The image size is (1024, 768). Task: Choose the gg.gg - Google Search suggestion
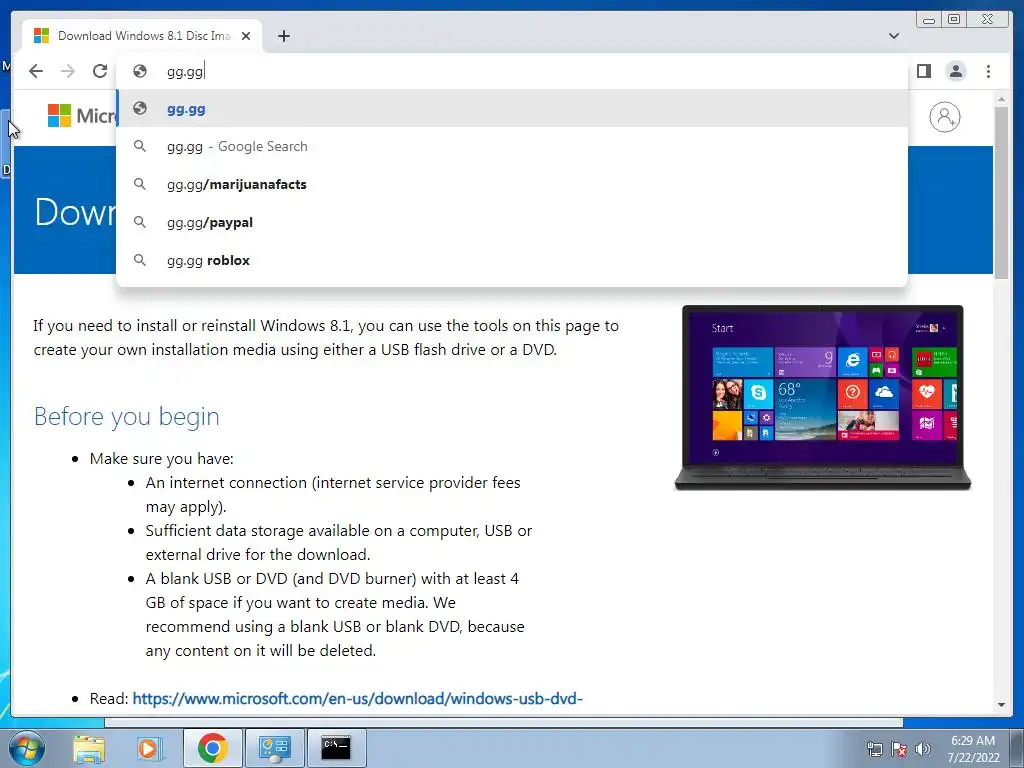[512, 146]
